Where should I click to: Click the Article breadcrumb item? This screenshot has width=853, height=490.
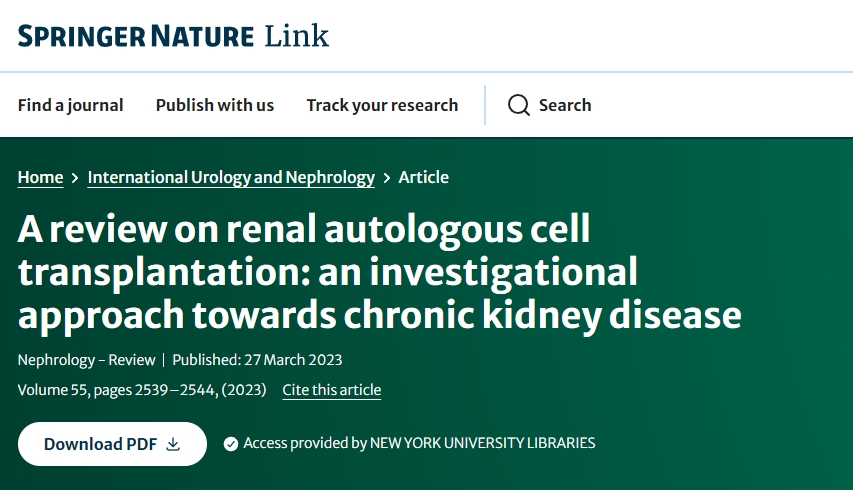tap(424, 177)
